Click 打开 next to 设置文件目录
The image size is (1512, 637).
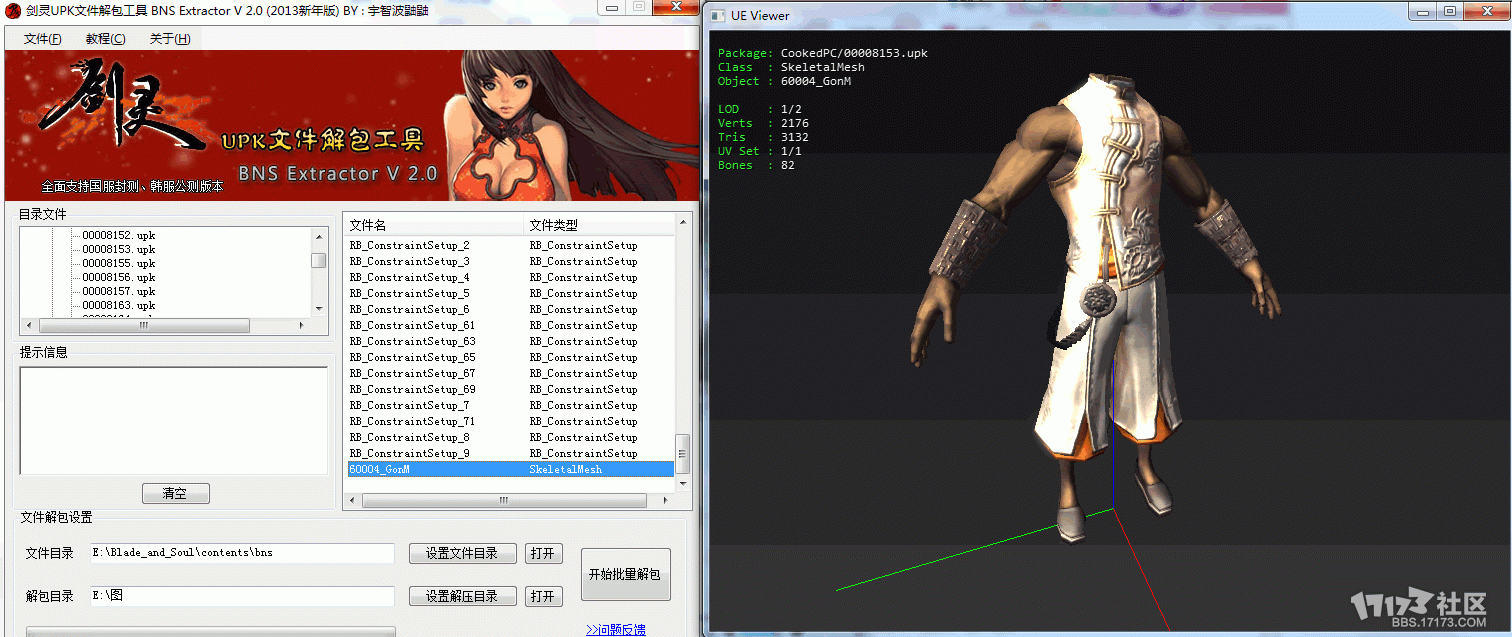[543, 554]
